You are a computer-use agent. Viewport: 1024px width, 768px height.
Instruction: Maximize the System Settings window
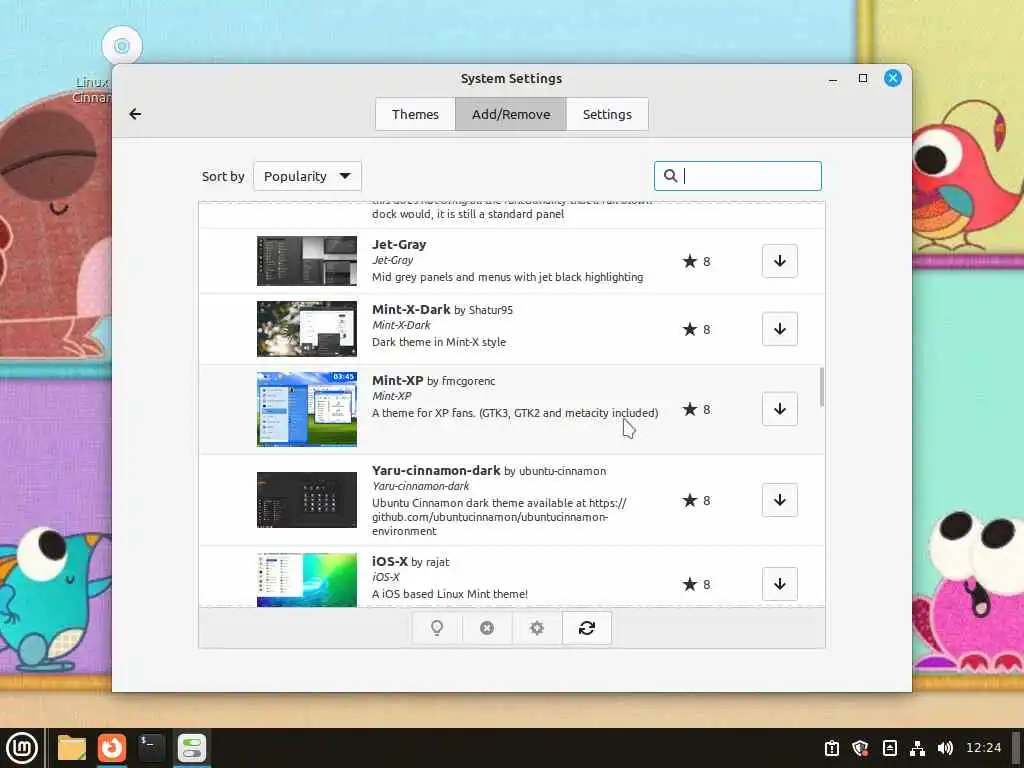click(x=863, y=78)
